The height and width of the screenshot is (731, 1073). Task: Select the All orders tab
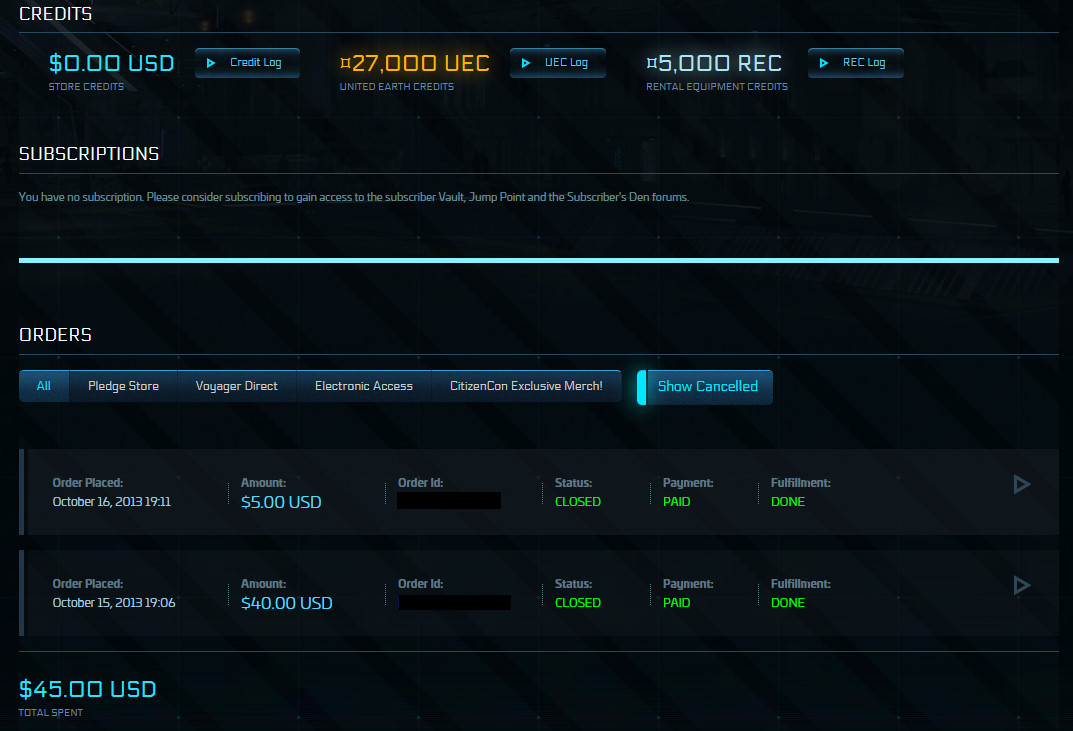click(x=44, y=386)
